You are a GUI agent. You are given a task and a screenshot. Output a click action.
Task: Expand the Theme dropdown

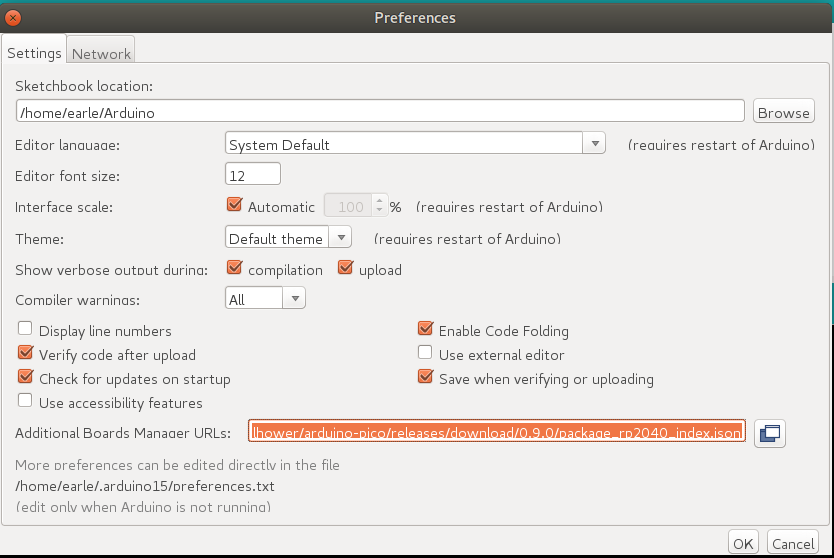(288, 238)
